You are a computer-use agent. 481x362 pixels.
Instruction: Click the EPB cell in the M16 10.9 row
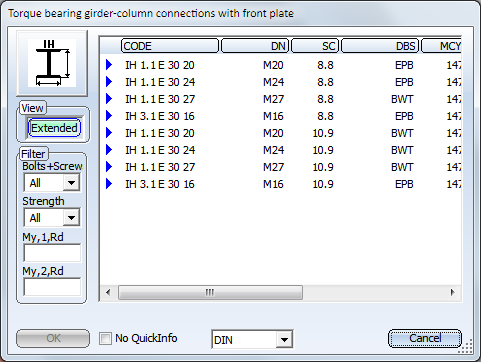(404, 184)
